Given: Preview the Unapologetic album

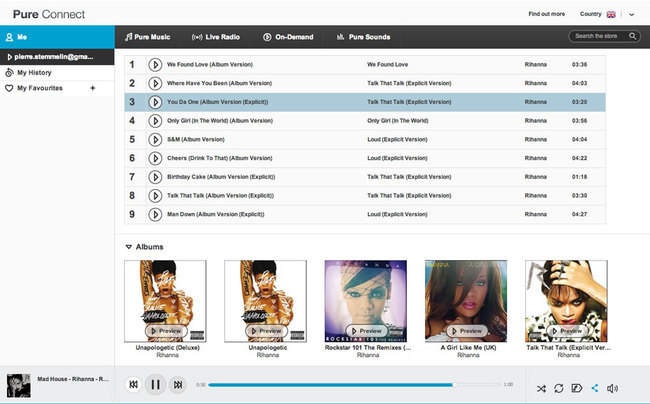Looking at the screenshot, I should click(x=266, y=331).
